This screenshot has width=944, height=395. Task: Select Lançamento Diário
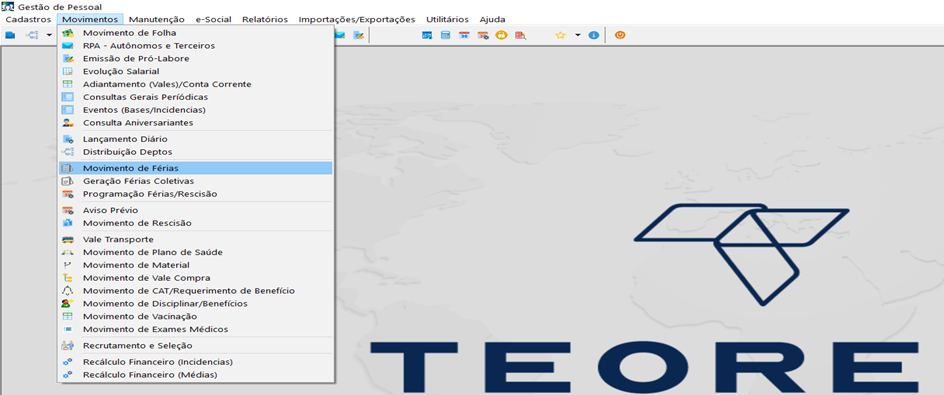(x=195, y=139)
